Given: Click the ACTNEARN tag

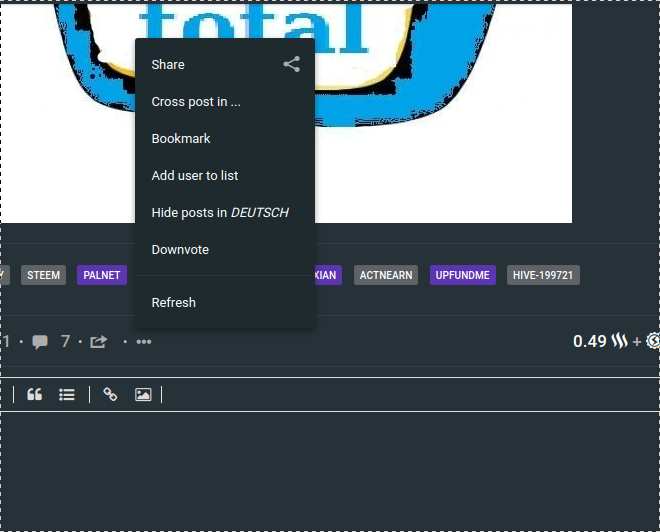Looking at the screenshot, I should (386, 275).
